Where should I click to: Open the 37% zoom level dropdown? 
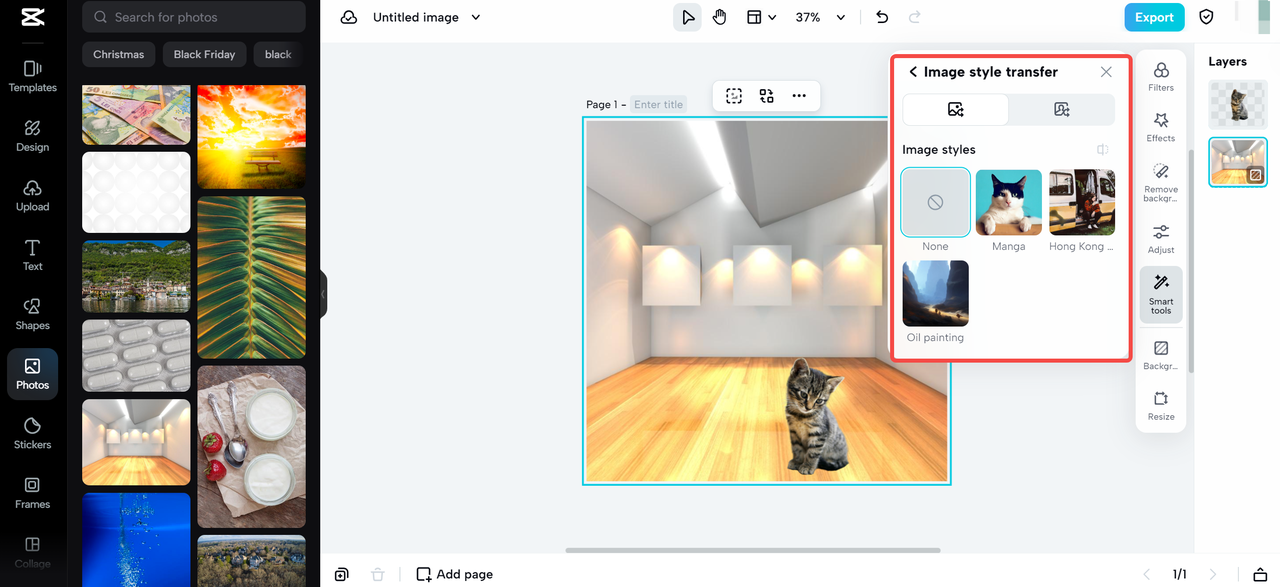(x=820, y=17)
